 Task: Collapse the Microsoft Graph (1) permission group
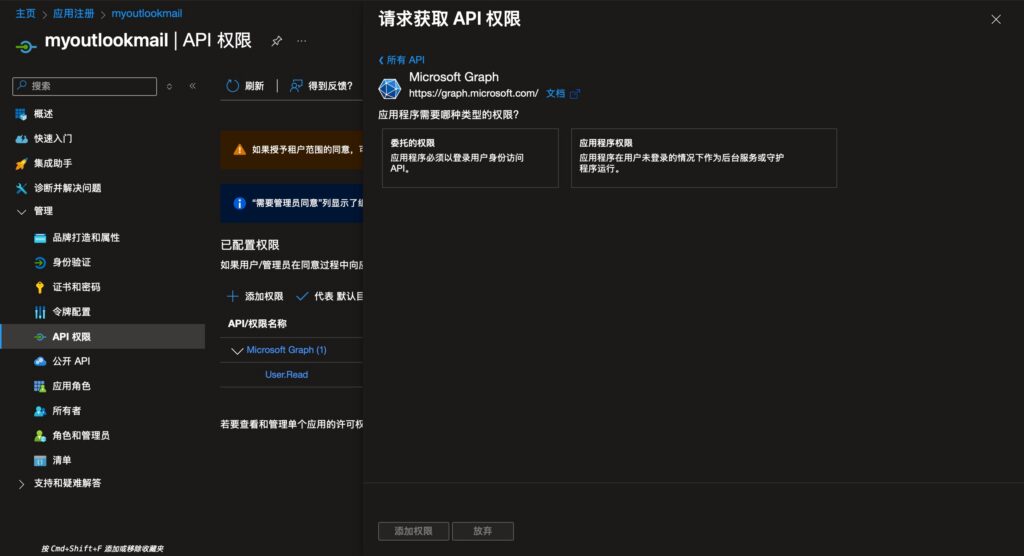click(237, 350)
